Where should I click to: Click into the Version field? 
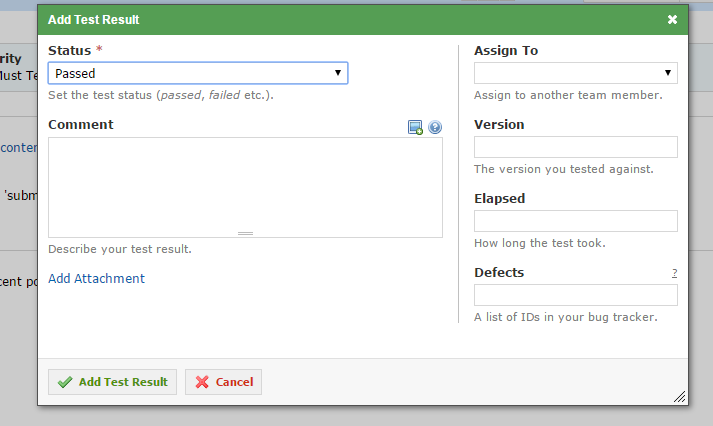point(576,147)
